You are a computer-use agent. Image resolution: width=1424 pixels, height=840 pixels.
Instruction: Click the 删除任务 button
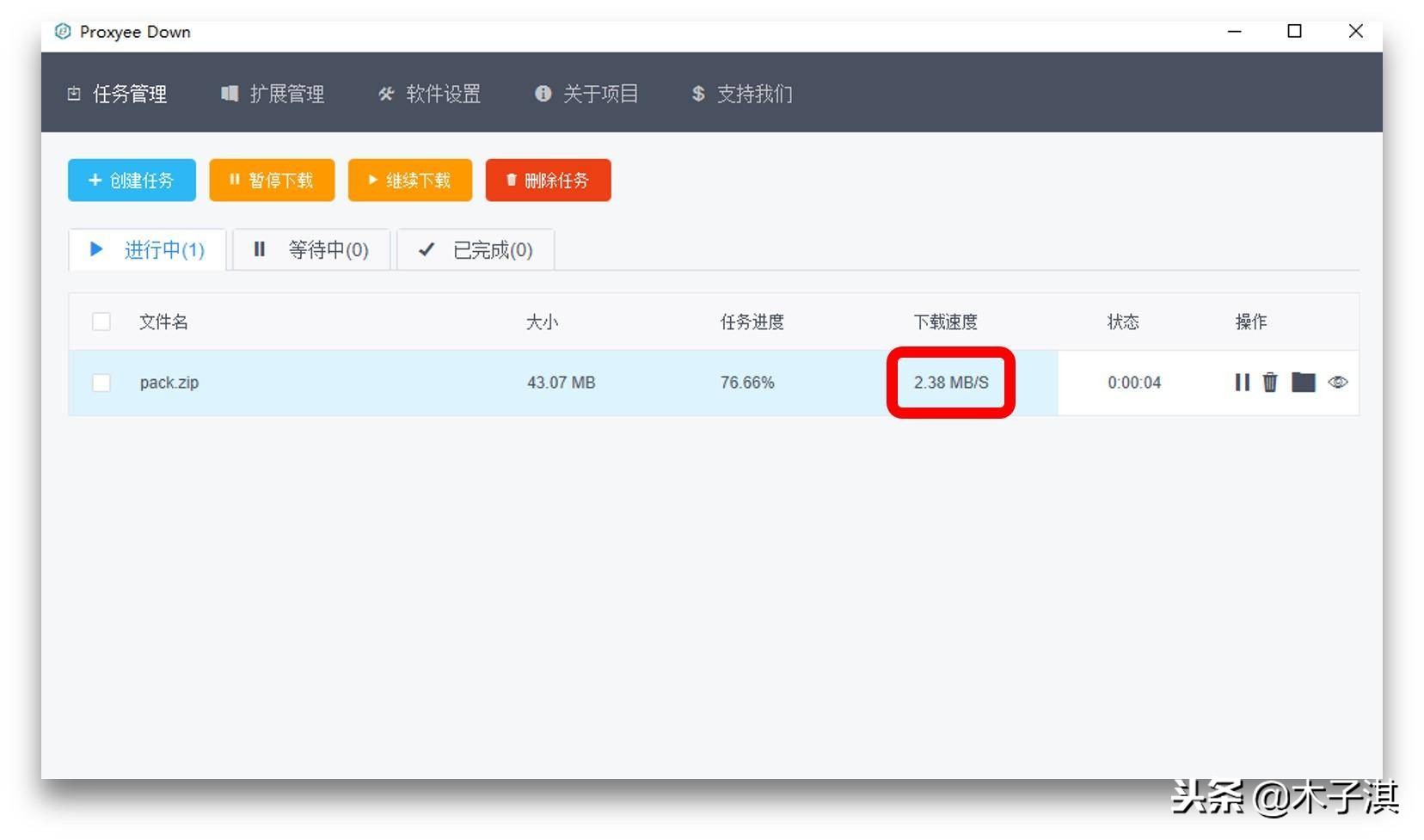click(x=548, y=180)
